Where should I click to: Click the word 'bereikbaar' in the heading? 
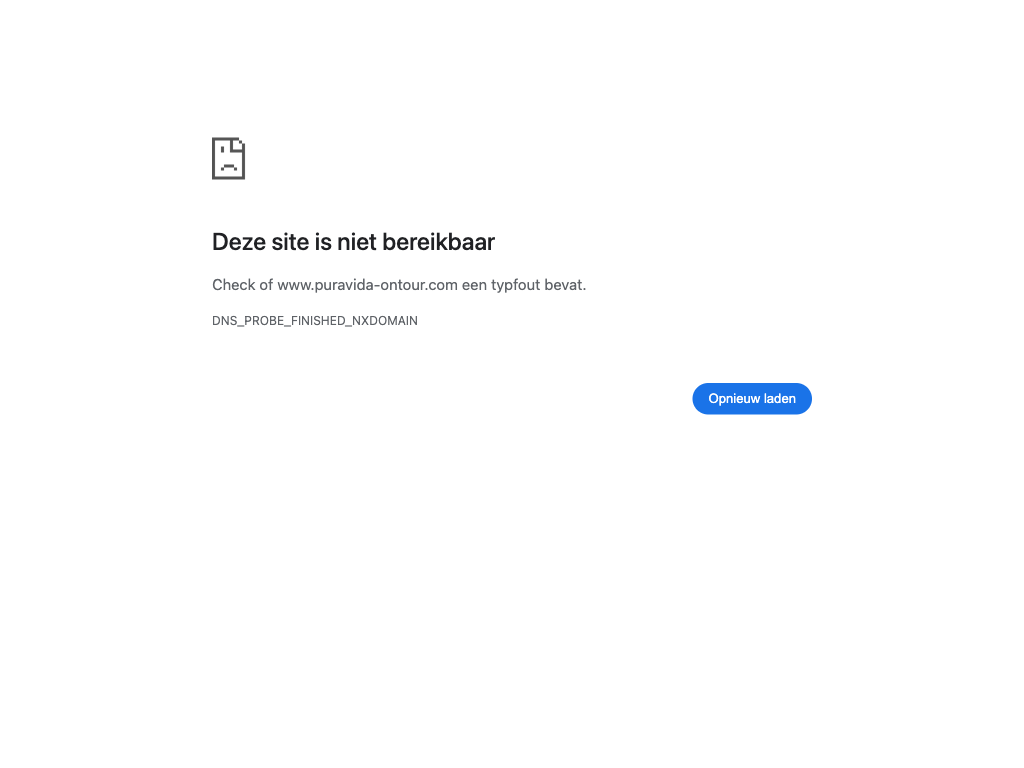tap(438, 242)
